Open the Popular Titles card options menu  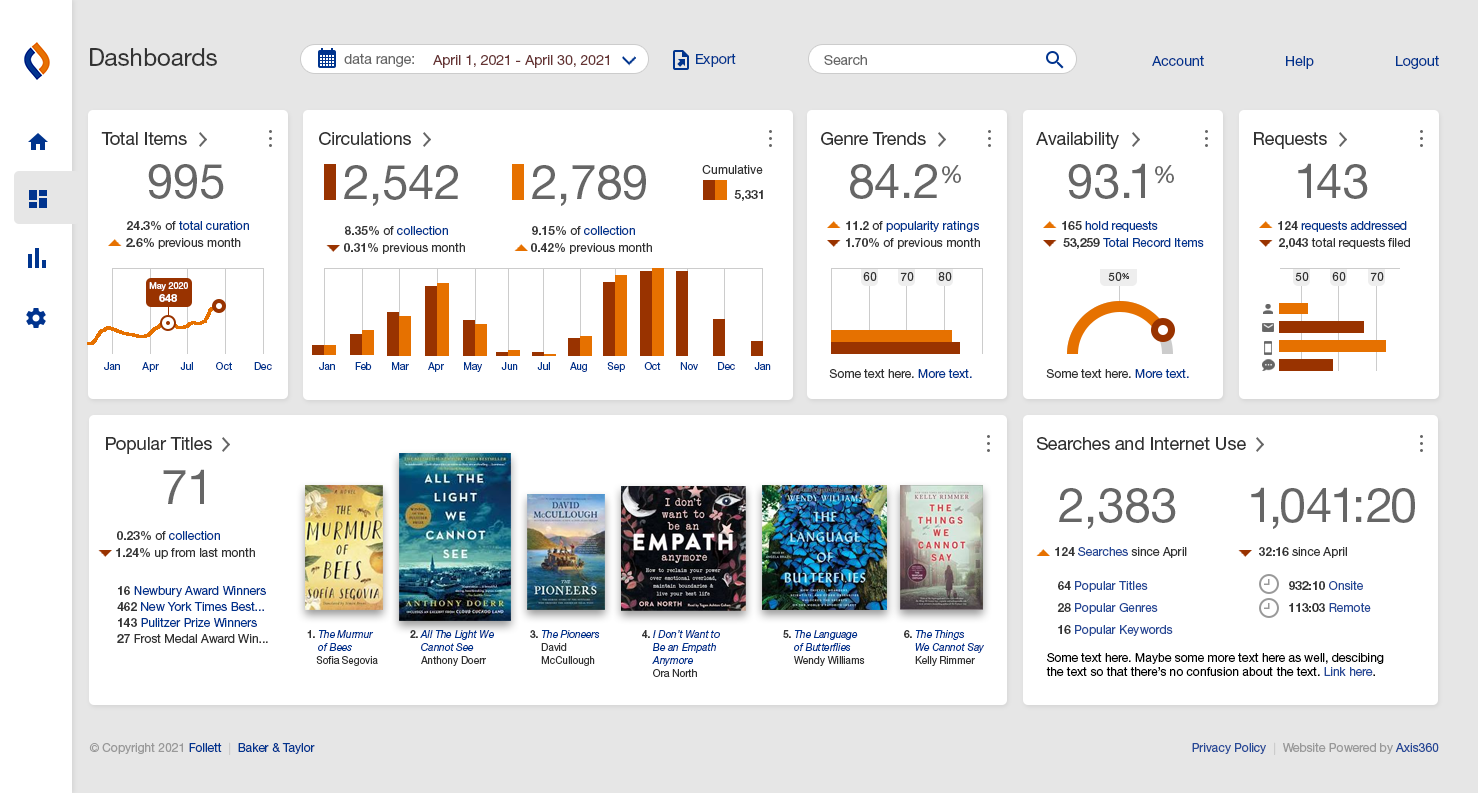pos(988,444)
